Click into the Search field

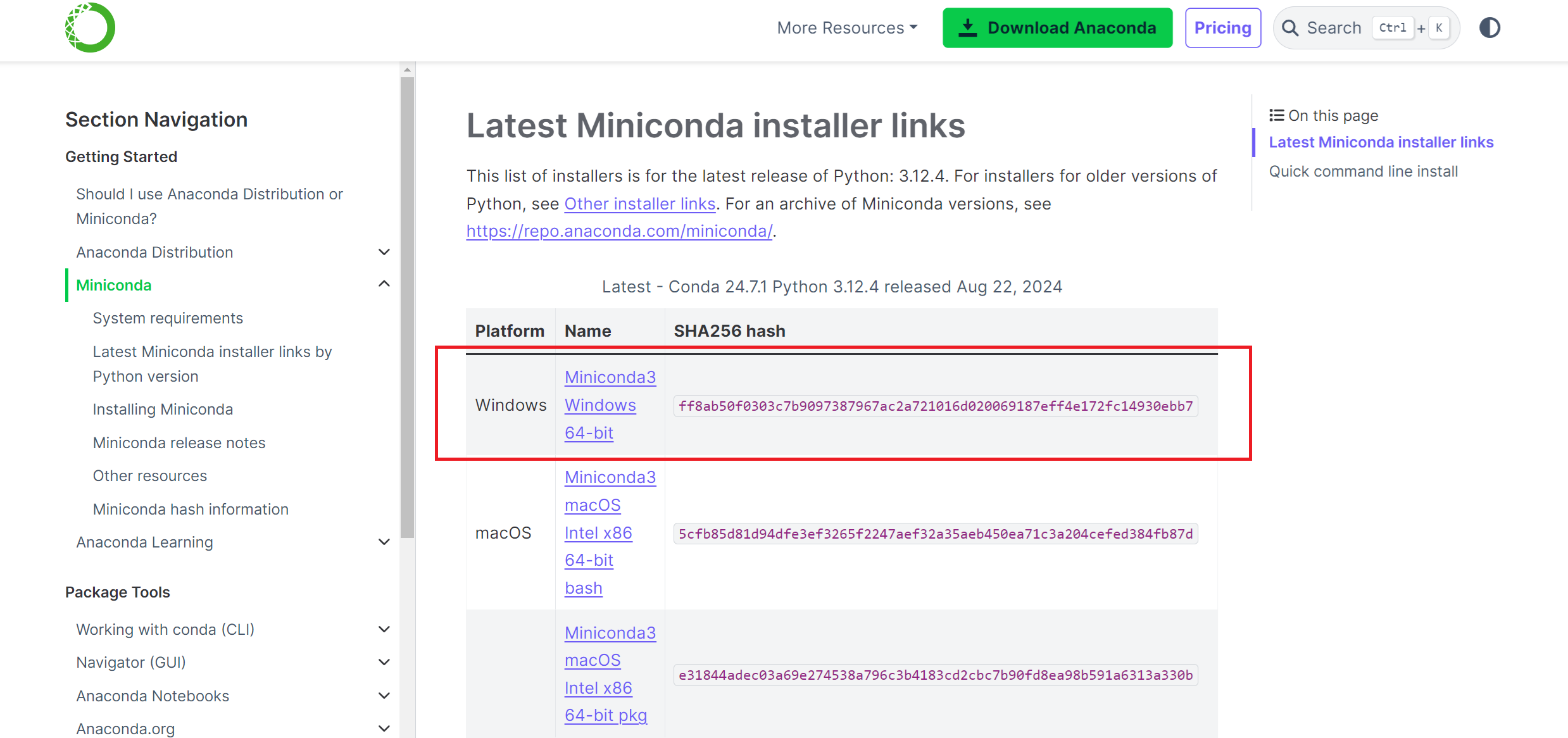pos(1334,28)
